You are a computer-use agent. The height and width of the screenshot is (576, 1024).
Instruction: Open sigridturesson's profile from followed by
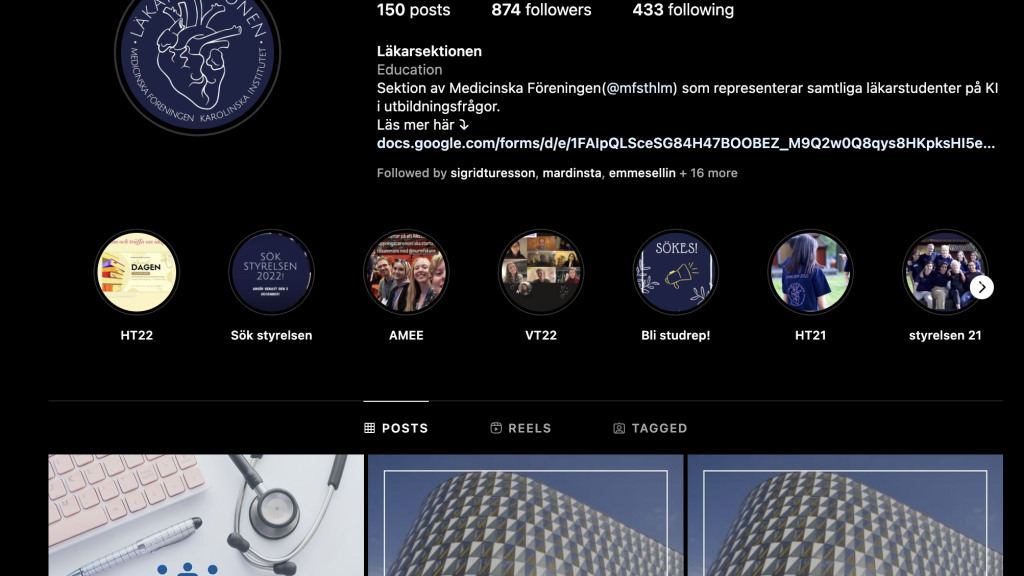tap(492, 173)
